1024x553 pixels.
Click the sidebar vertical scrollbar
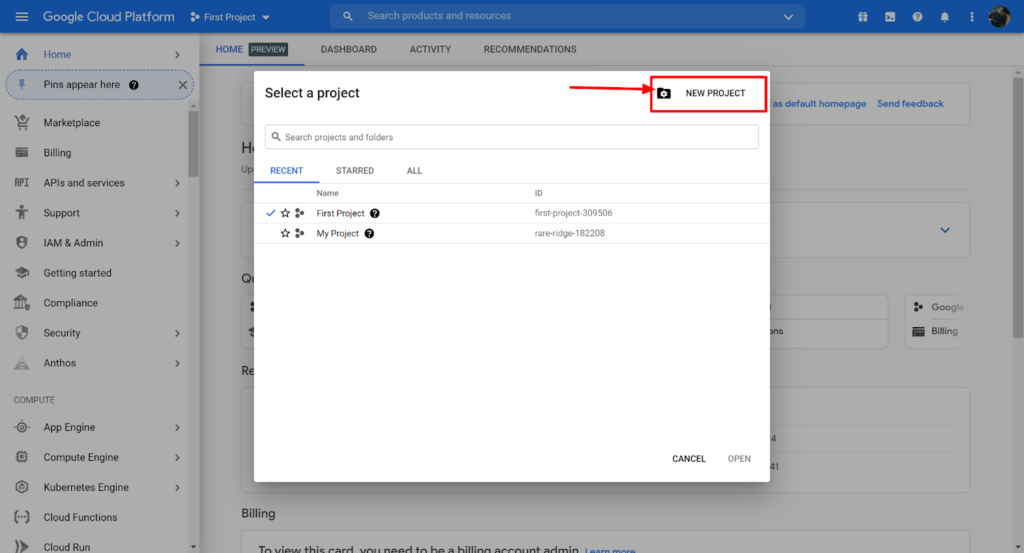[193, 143]
